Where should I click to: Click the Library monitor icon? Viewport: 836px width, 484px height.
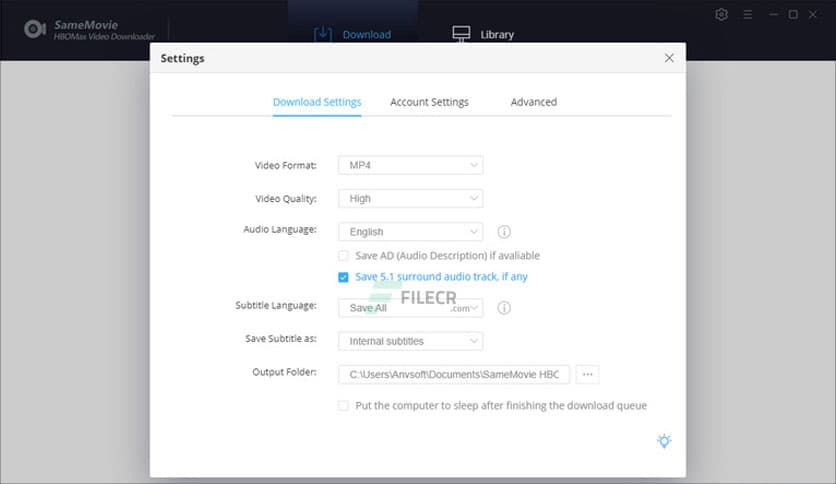click(461, 34)
